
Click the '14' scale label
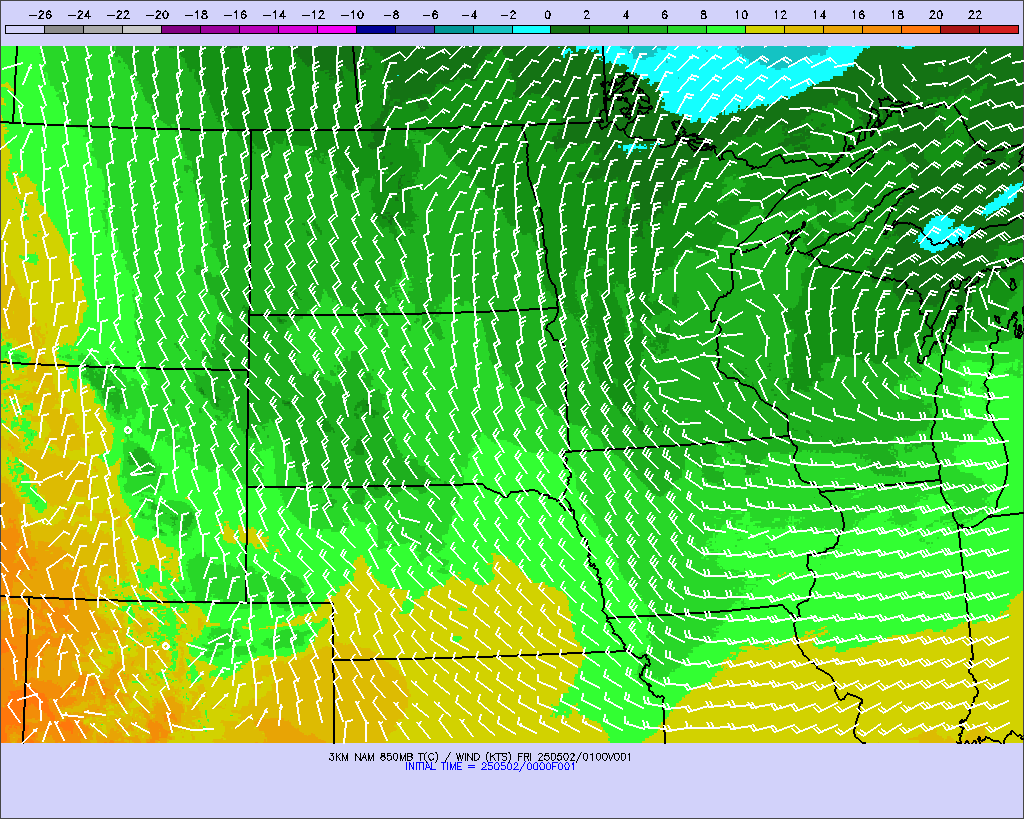click(820, 15)
